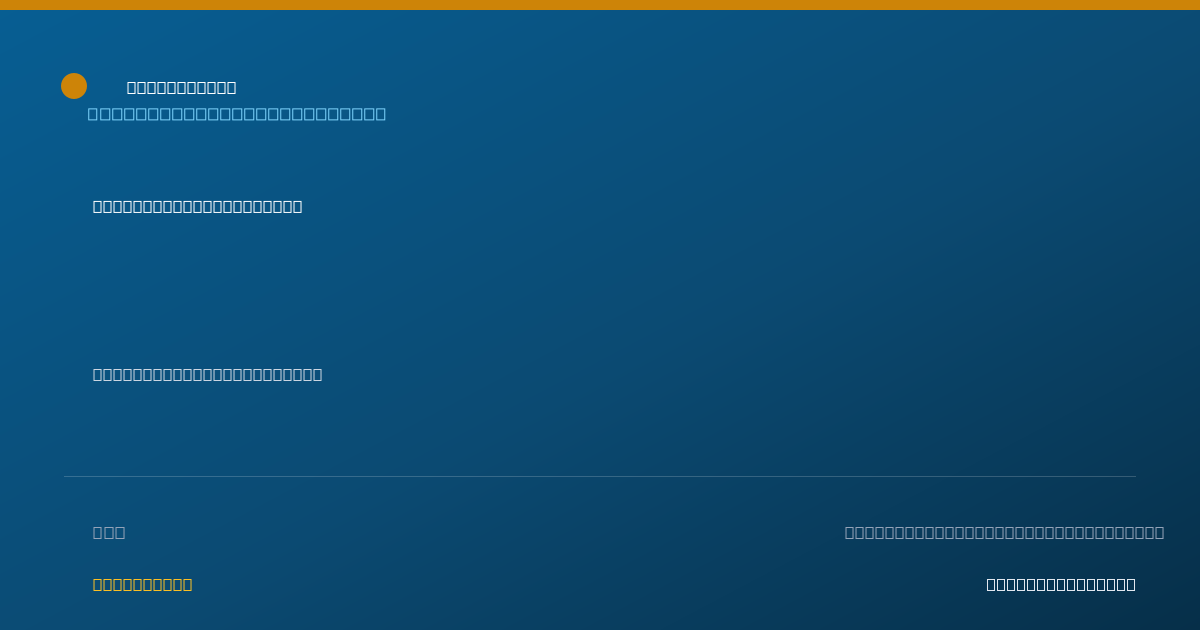Tap the round orange bullet next to the title

(74, 86)
